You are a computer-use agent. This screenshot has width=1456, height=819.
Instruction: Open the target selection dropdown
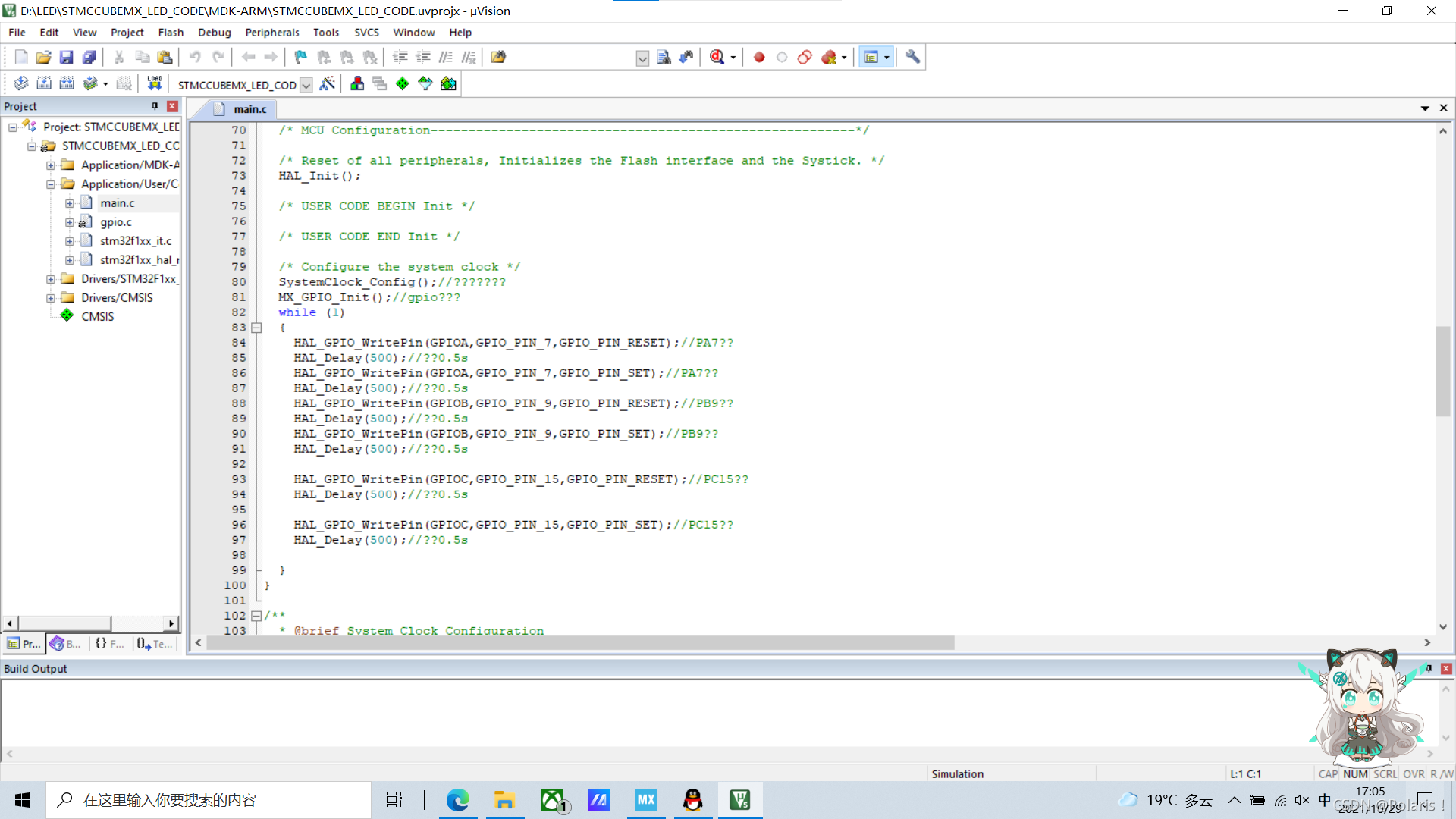tap(306, 85)
